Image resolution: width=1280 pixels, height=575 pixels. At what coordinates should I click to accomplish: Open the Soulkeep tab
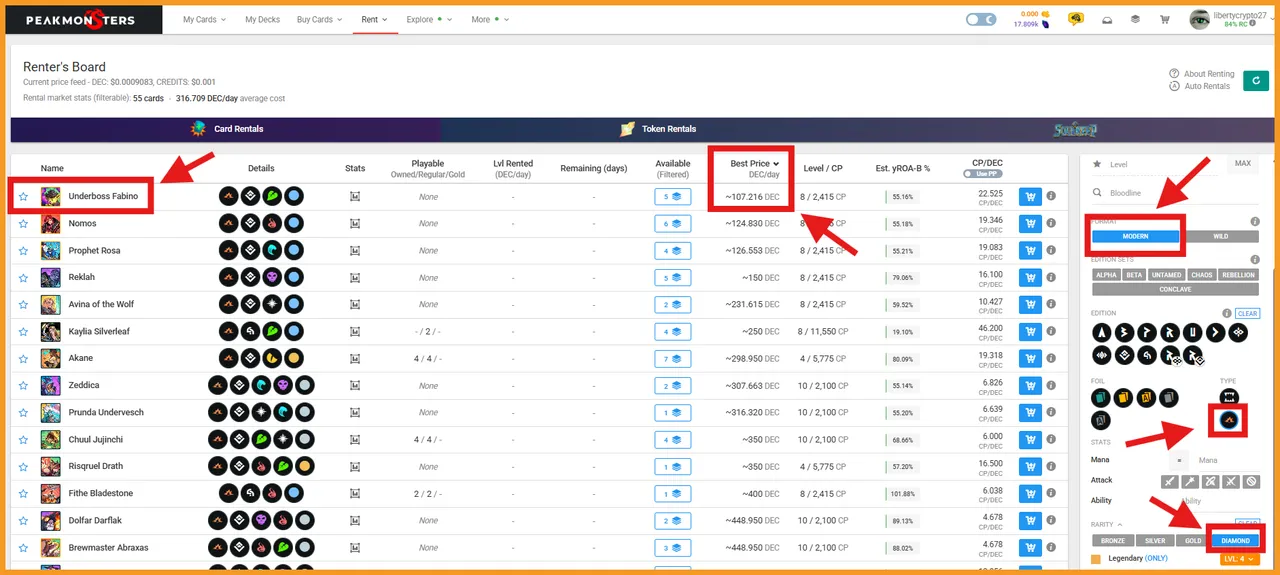pyautogui.click(x=1075, y=129)
